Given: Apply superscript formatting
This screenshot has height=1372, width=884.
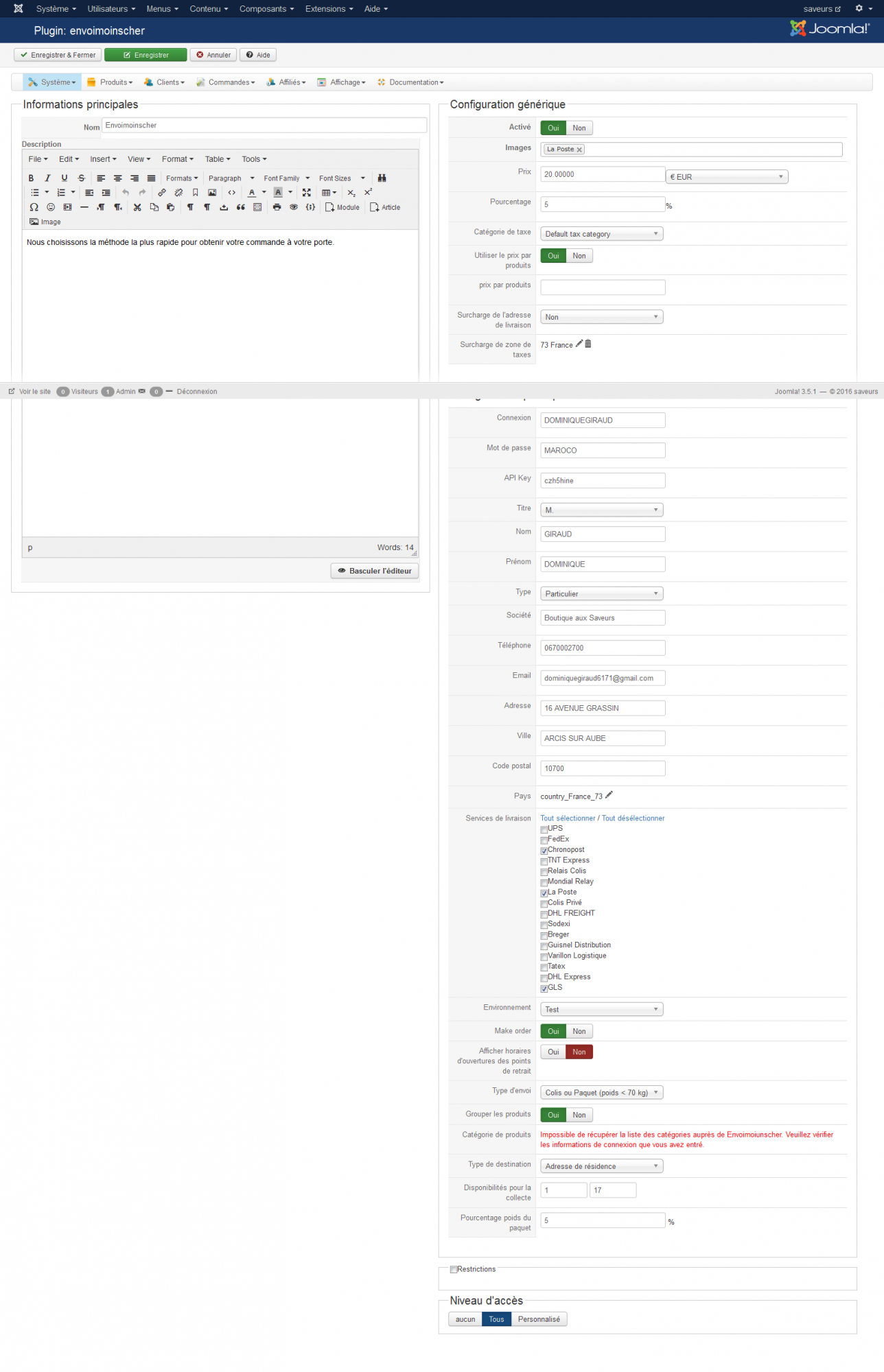Looking at the screenshot, I should click(369, 193).
